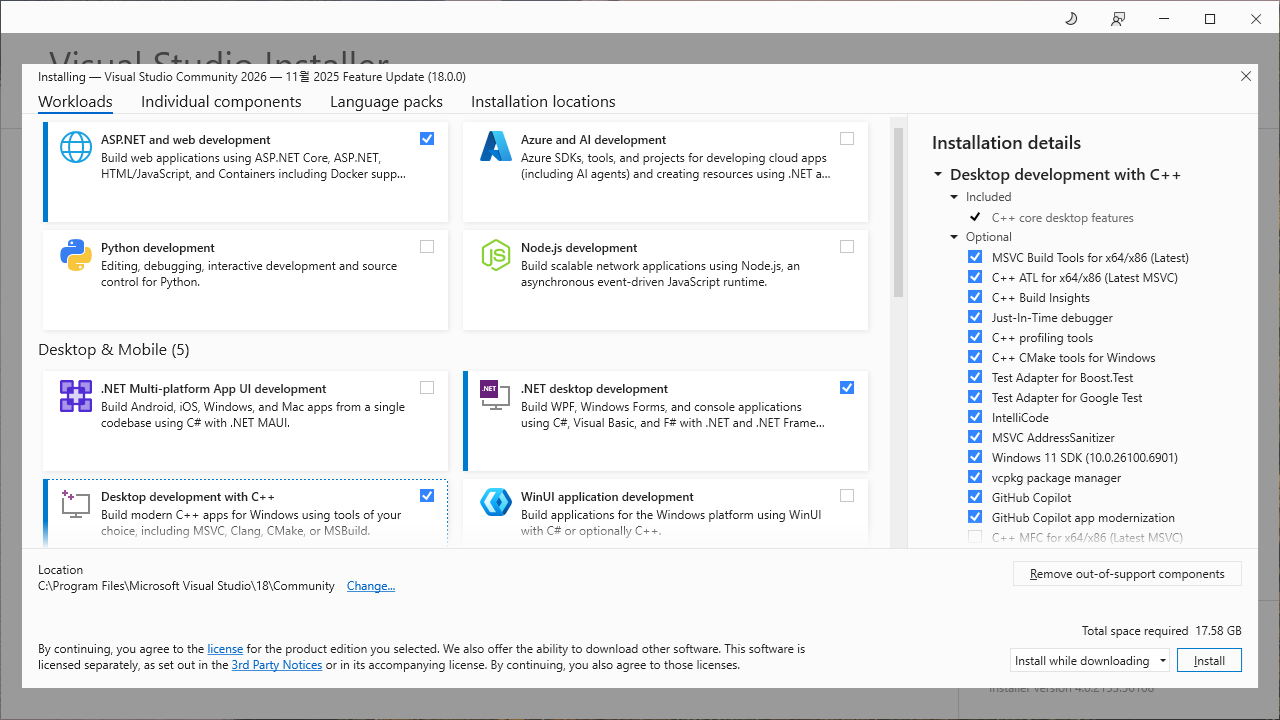
Task: Click the Azure and AI development icon
Action: click(496, 147)
